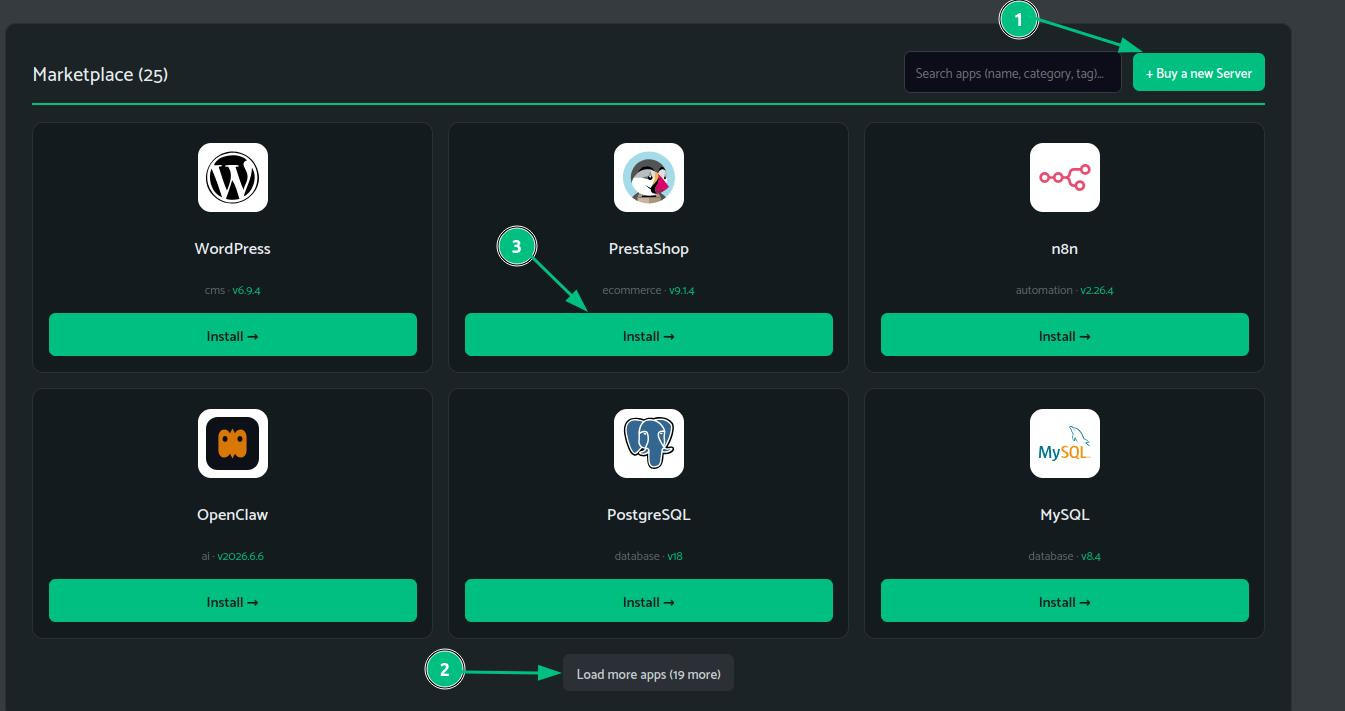Click the WordPress logo icon
The image size is (1345, 711).
(233, 177)
